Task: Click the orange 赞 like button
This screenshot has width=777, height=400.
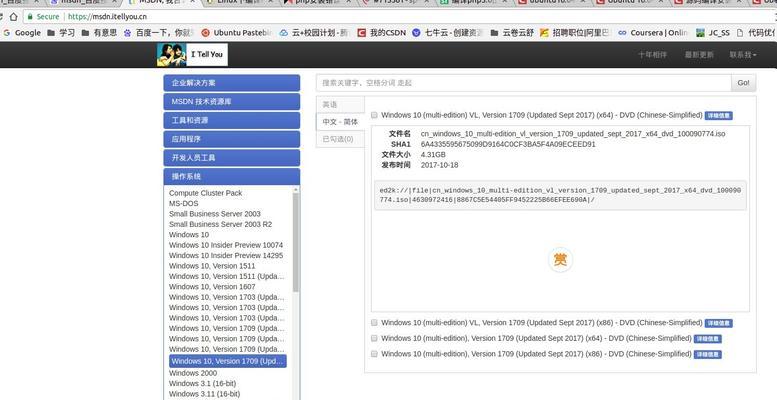Action: click(x=560, y=260)
